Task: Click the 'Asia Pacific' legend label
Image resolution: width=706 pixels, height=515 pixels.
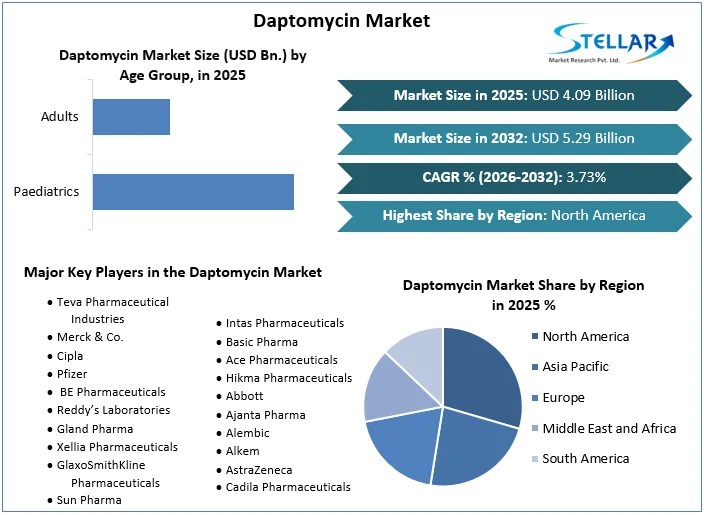Action: (575, 367)
